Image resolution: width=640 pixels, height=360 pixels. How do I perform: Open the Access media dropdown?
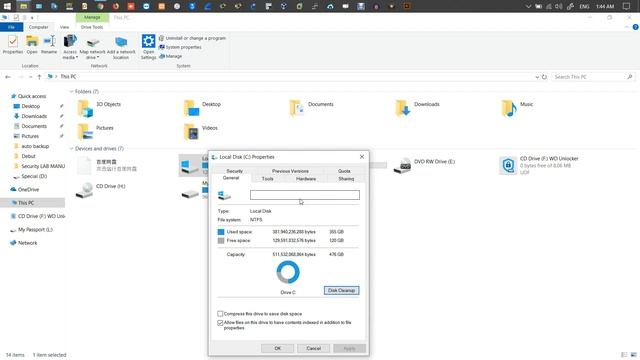[70, 47]
